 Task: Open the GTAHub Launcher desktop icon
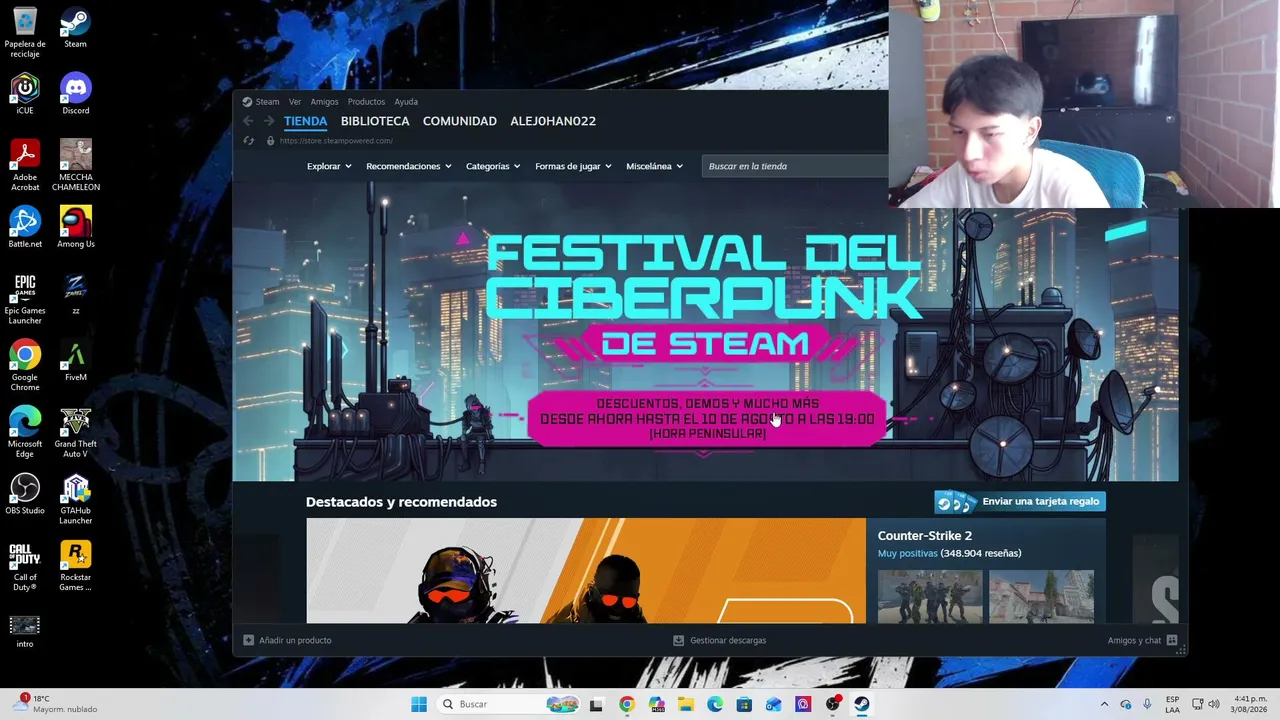pos(75,499)
